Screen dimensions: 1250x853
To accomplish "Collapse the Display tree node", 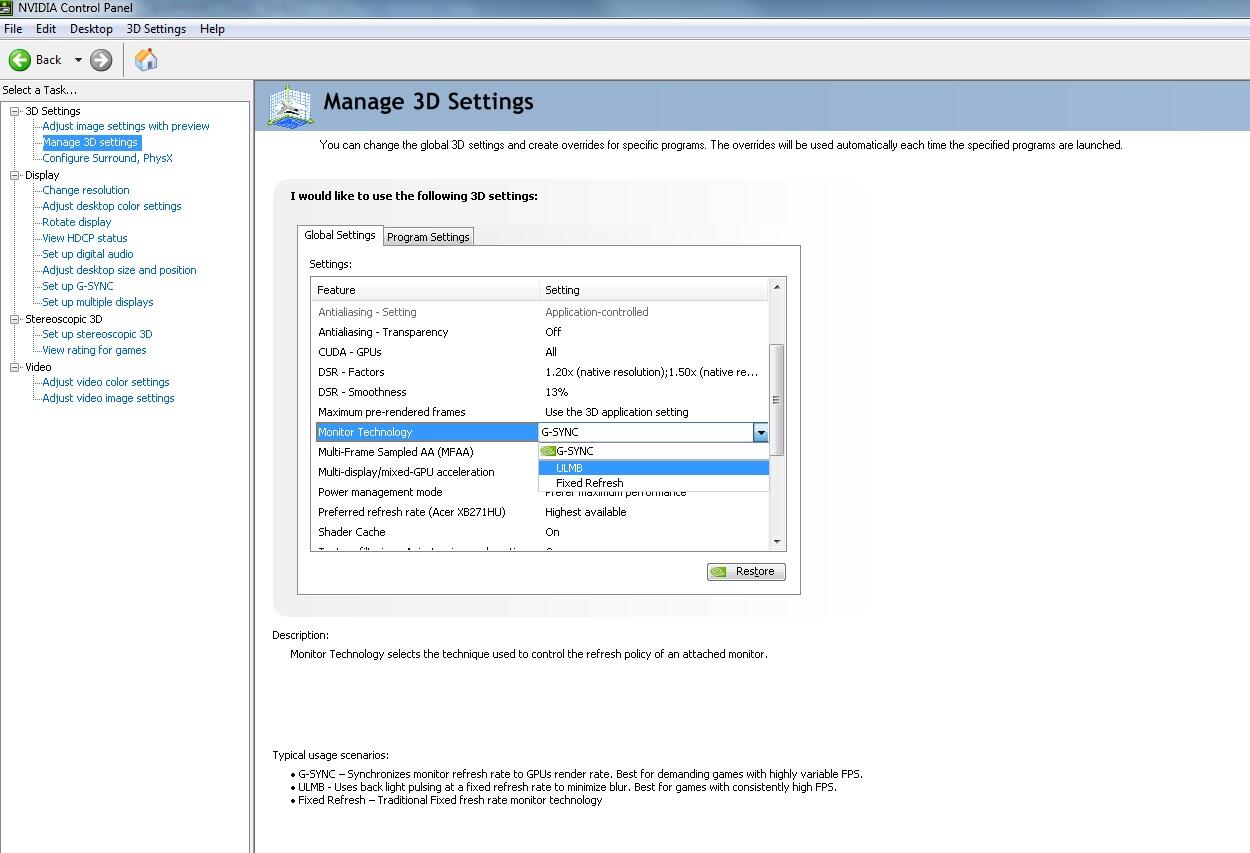I will pos(15,175).
